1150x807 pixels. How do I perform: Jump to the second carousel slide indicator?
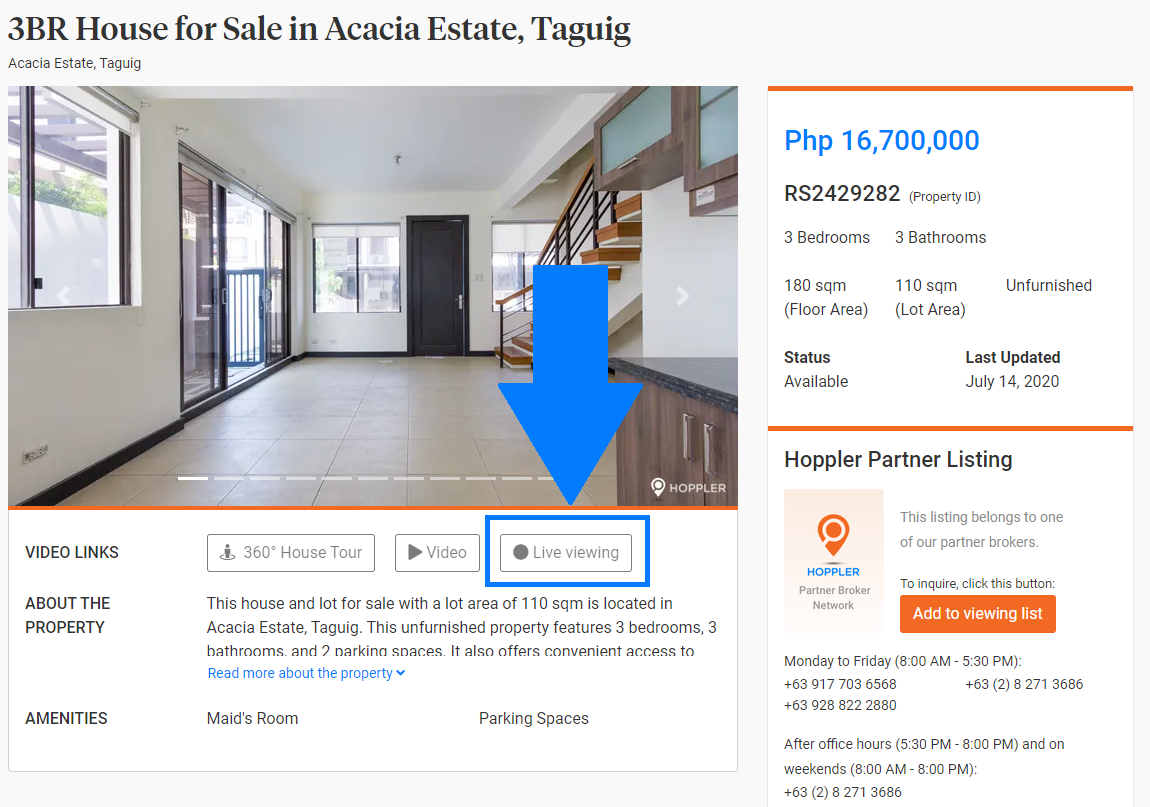click(x=229, y=478)
